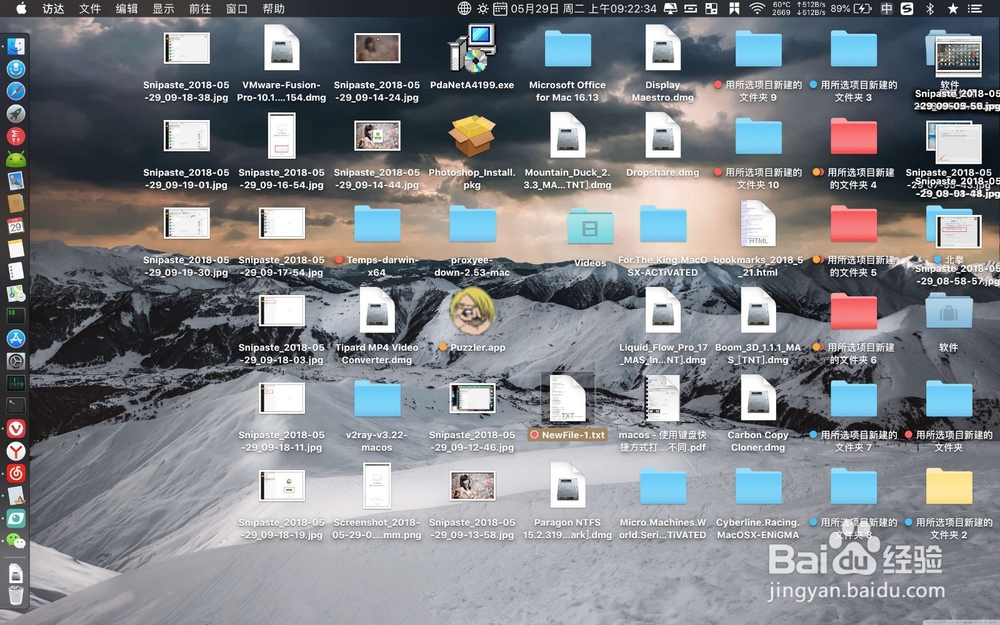Open the 前往 menu
This screenshot has width=1000, height=625.
198,10
